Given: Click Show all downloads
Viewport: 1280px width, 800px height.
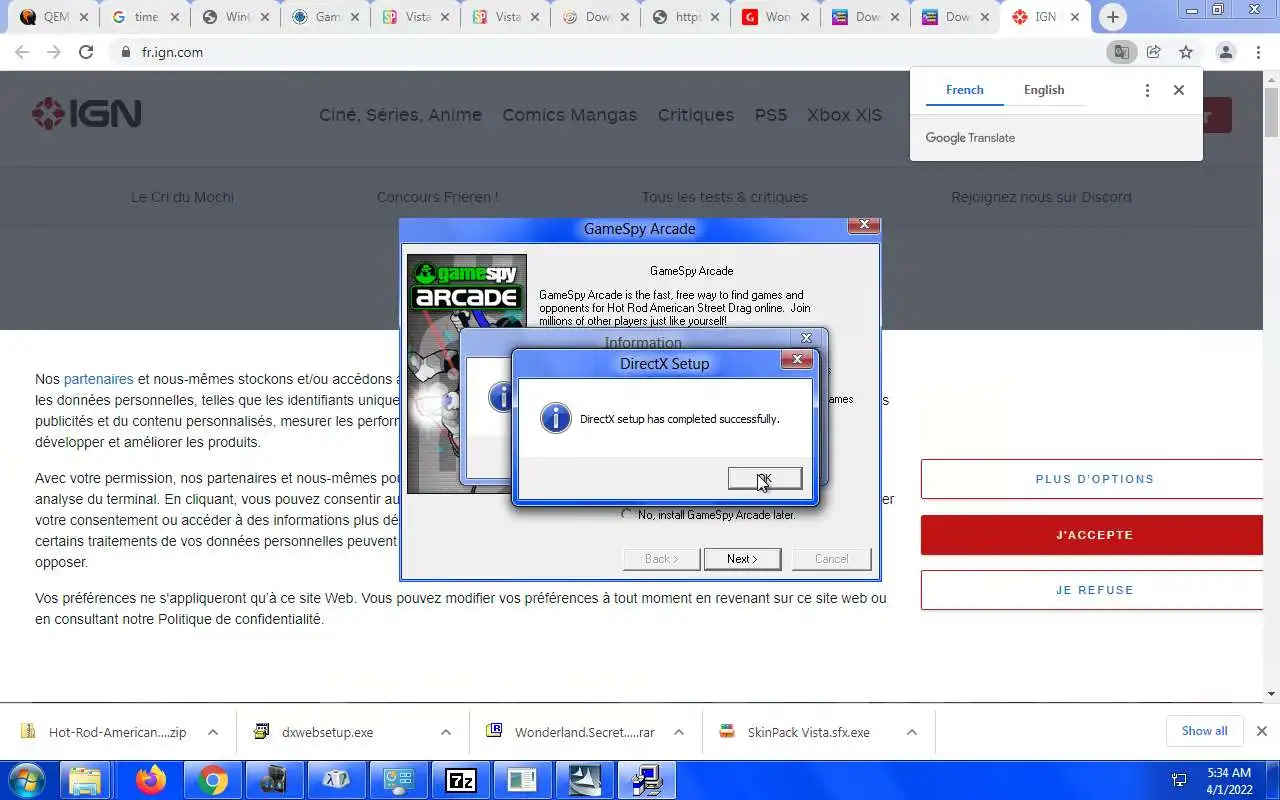Looking at the screenshot, I should click(x=1204, y=731).
